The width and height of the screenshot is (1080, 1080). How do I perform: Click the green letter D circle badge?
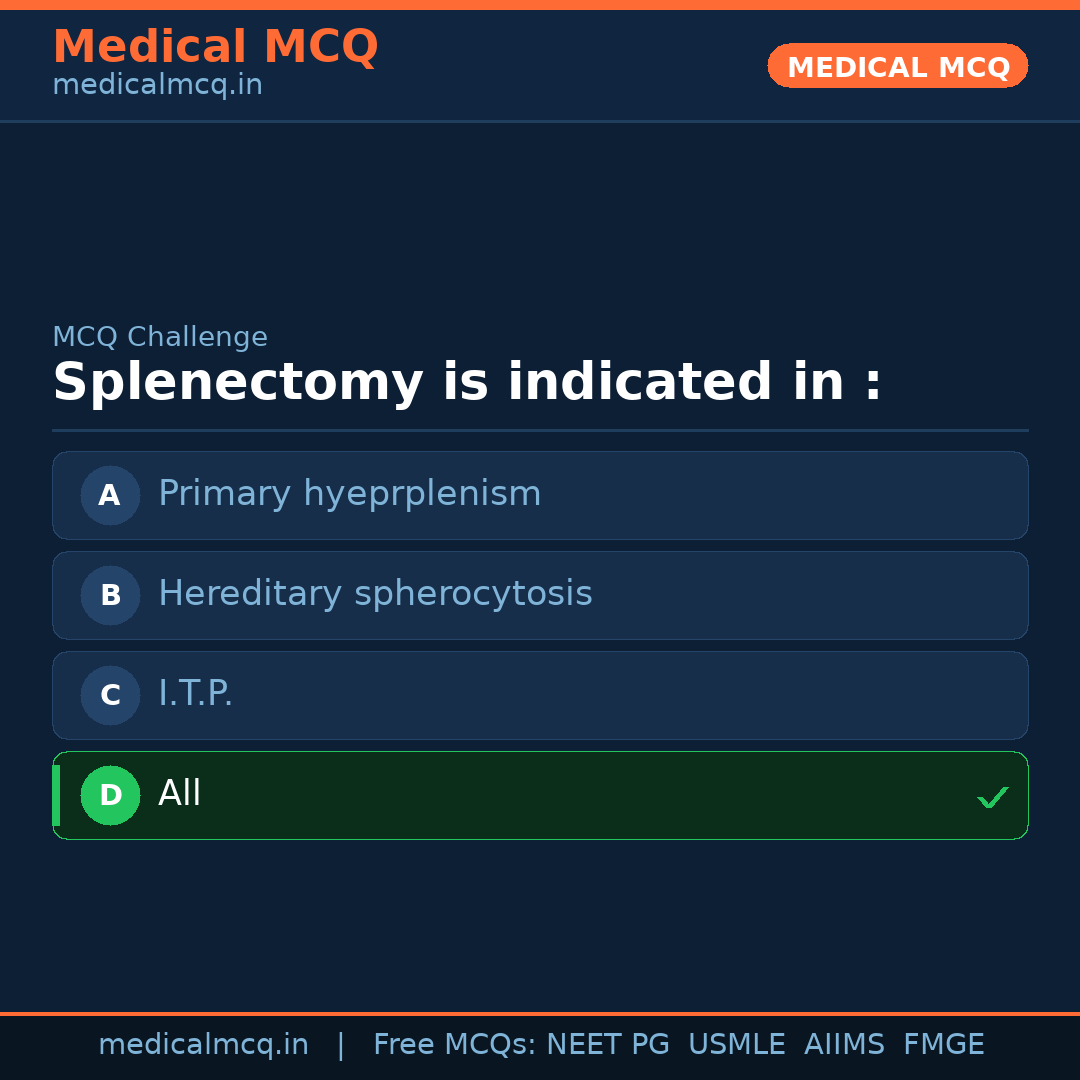coord(110,795)
